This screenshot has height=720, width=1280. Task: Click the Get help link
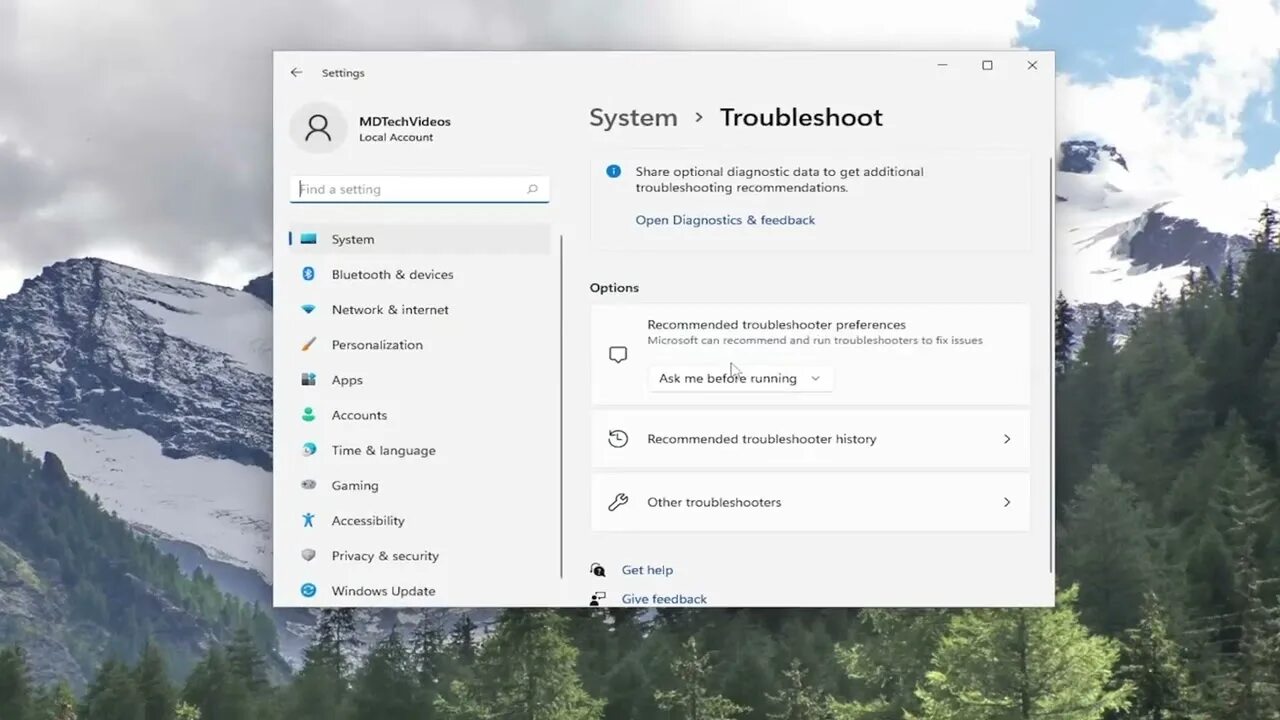pyautogui.click(x=647, y=570)
